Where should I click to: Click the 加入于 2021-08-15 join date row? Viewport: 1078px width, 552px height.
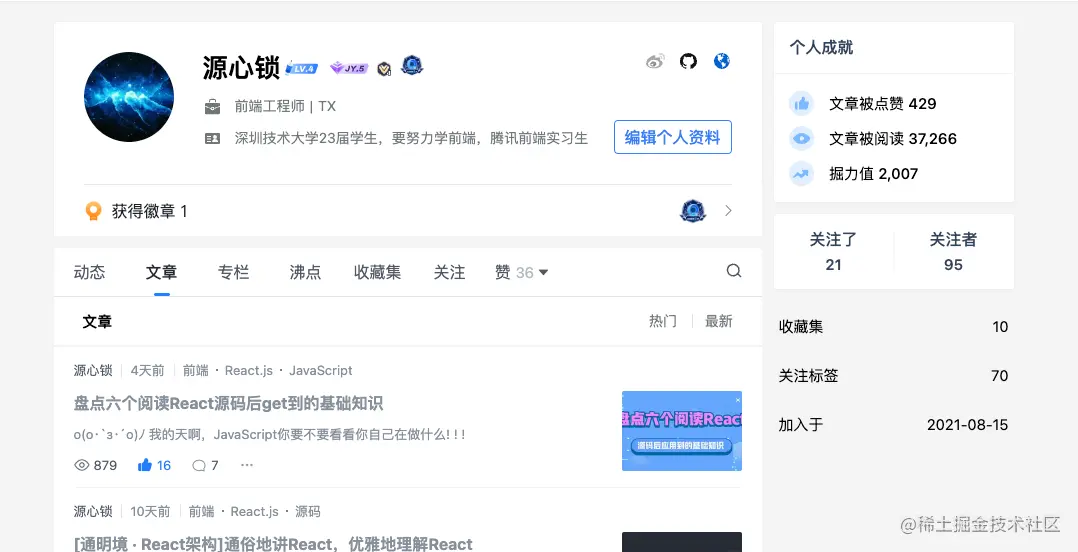click(x=894, y=425)
